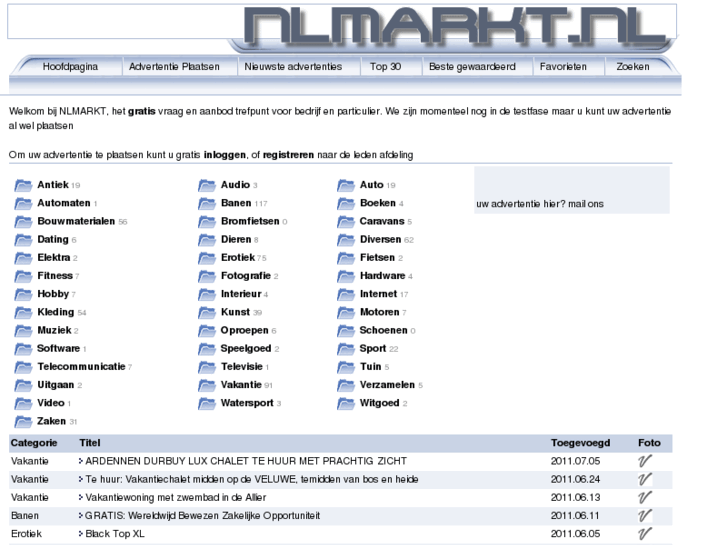Open the Favorieten tab
Viewport: 727px width, 545px height.
563,67
